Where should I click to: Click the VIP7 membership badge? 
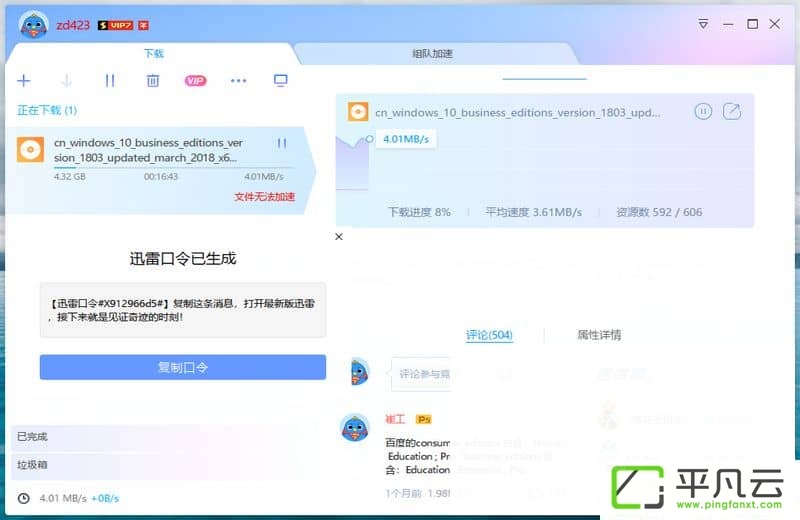115,26
